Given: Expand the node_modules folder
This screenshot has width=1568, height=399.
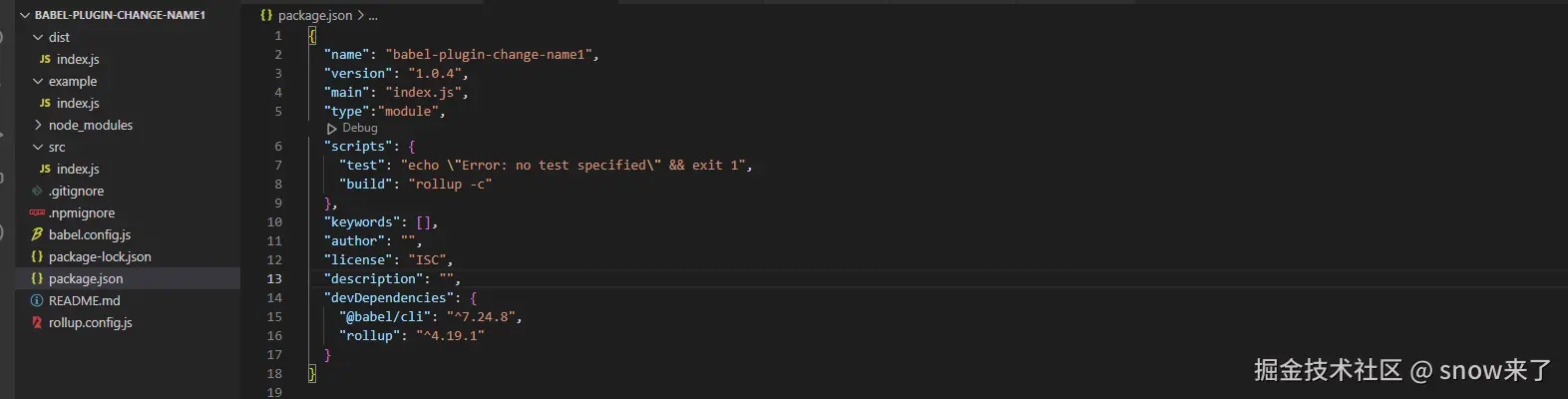Looking at the screenshot, I should point(38,125).
